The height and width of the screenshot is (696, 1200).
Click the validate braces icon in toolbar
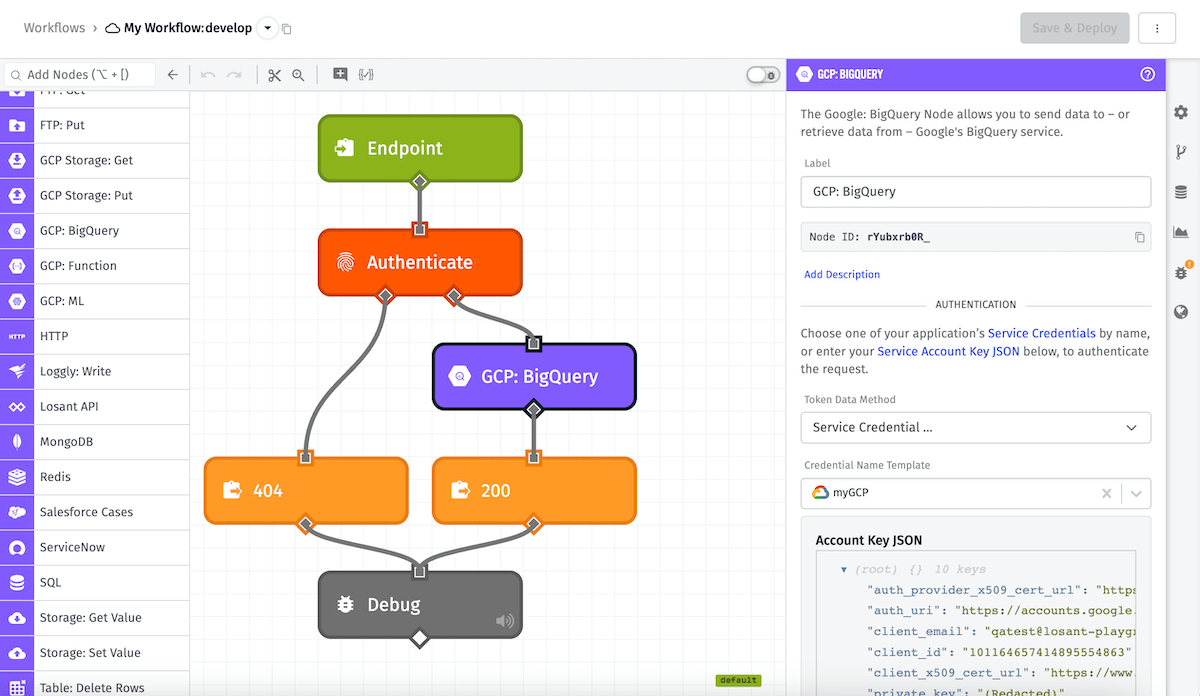pos(366,75)
